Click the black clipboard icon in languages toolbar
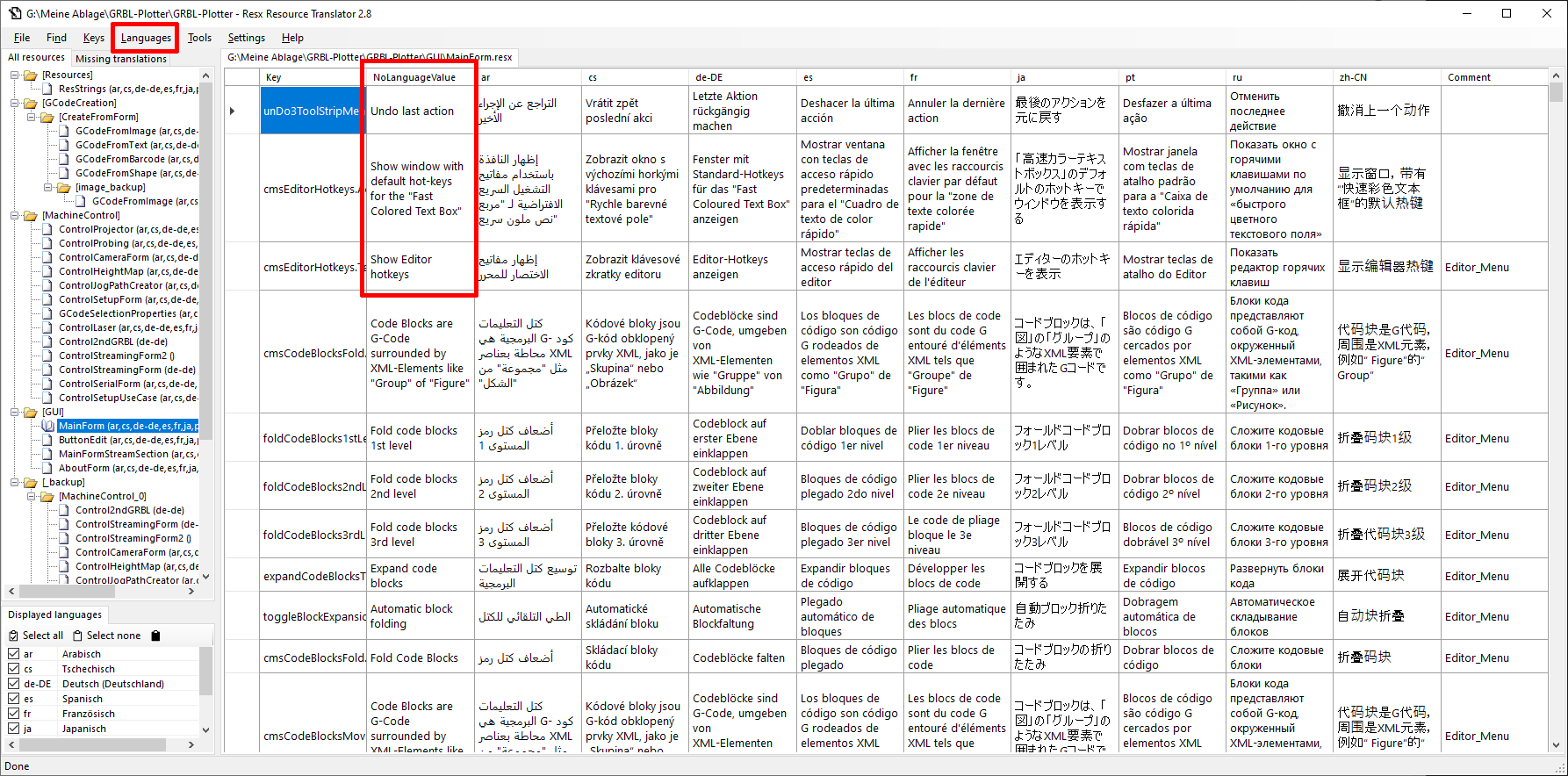The width and height of the screenshot is (1568, 776). (155, 636)
